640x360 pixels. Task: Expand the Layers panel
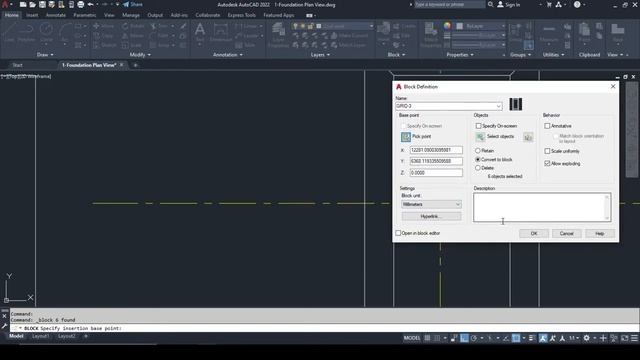tap(320, 55)
